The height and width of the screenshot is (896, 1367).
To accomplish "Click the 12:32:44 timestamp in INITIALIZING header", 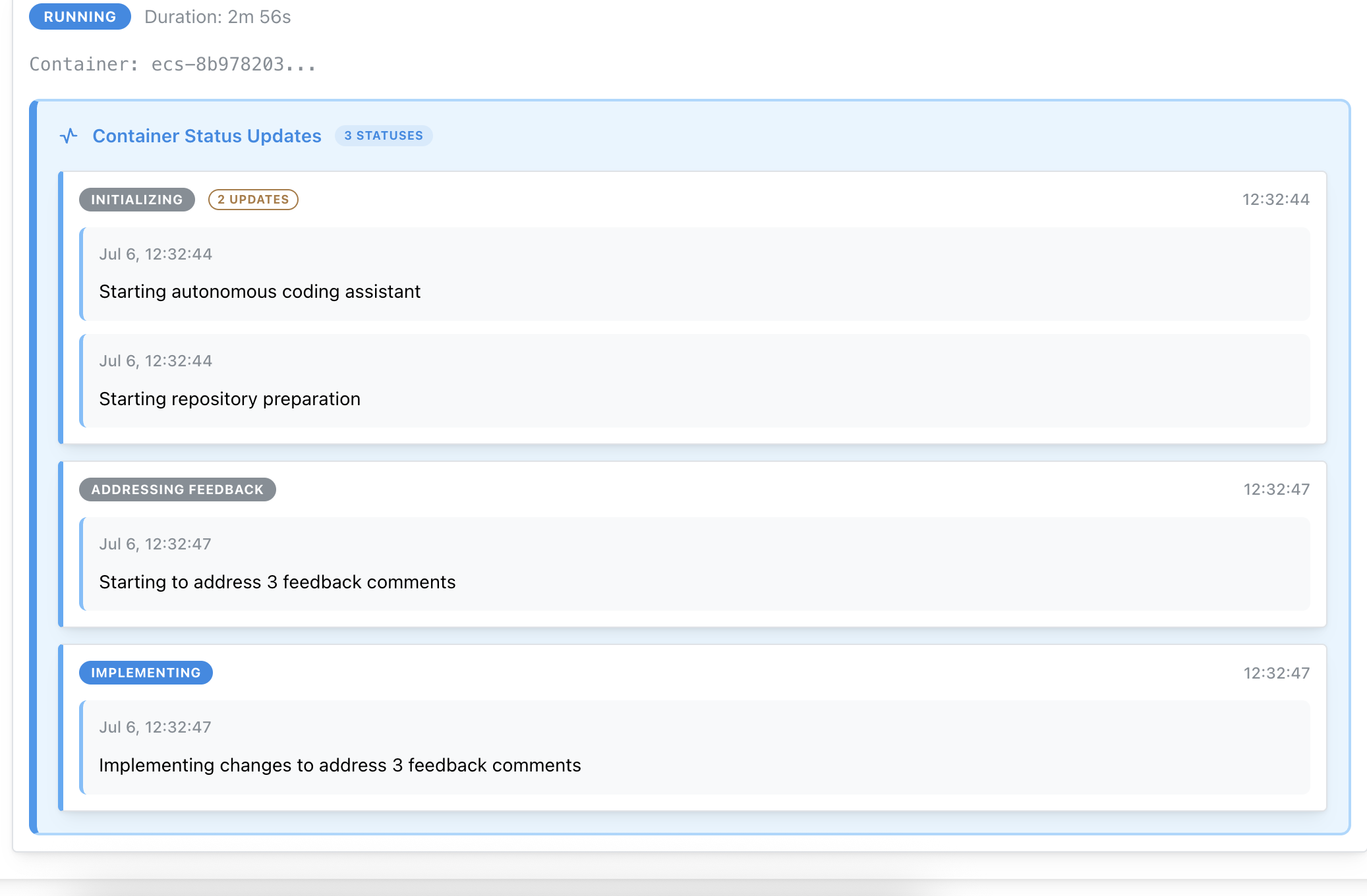I will click(1276, 200).
